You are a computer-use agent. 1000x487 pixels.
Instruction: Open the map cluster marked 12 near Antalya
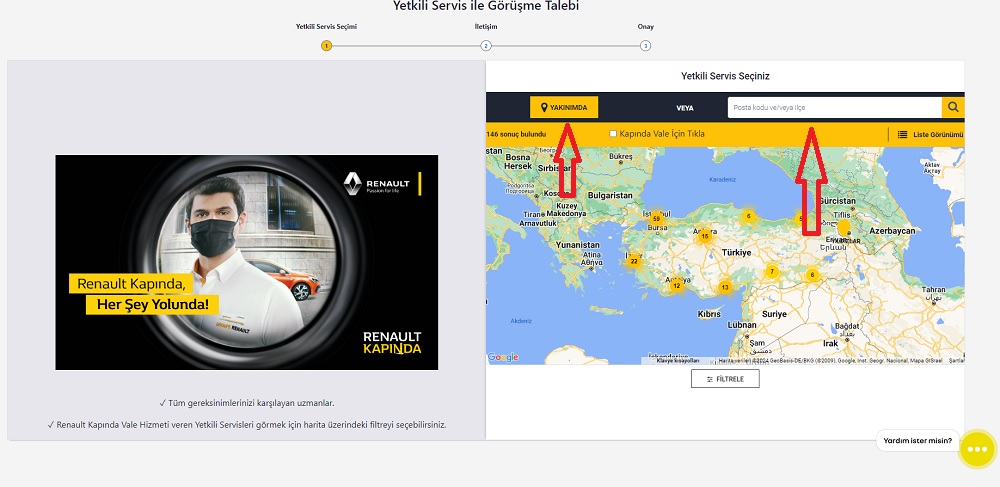tap(677, 285)
